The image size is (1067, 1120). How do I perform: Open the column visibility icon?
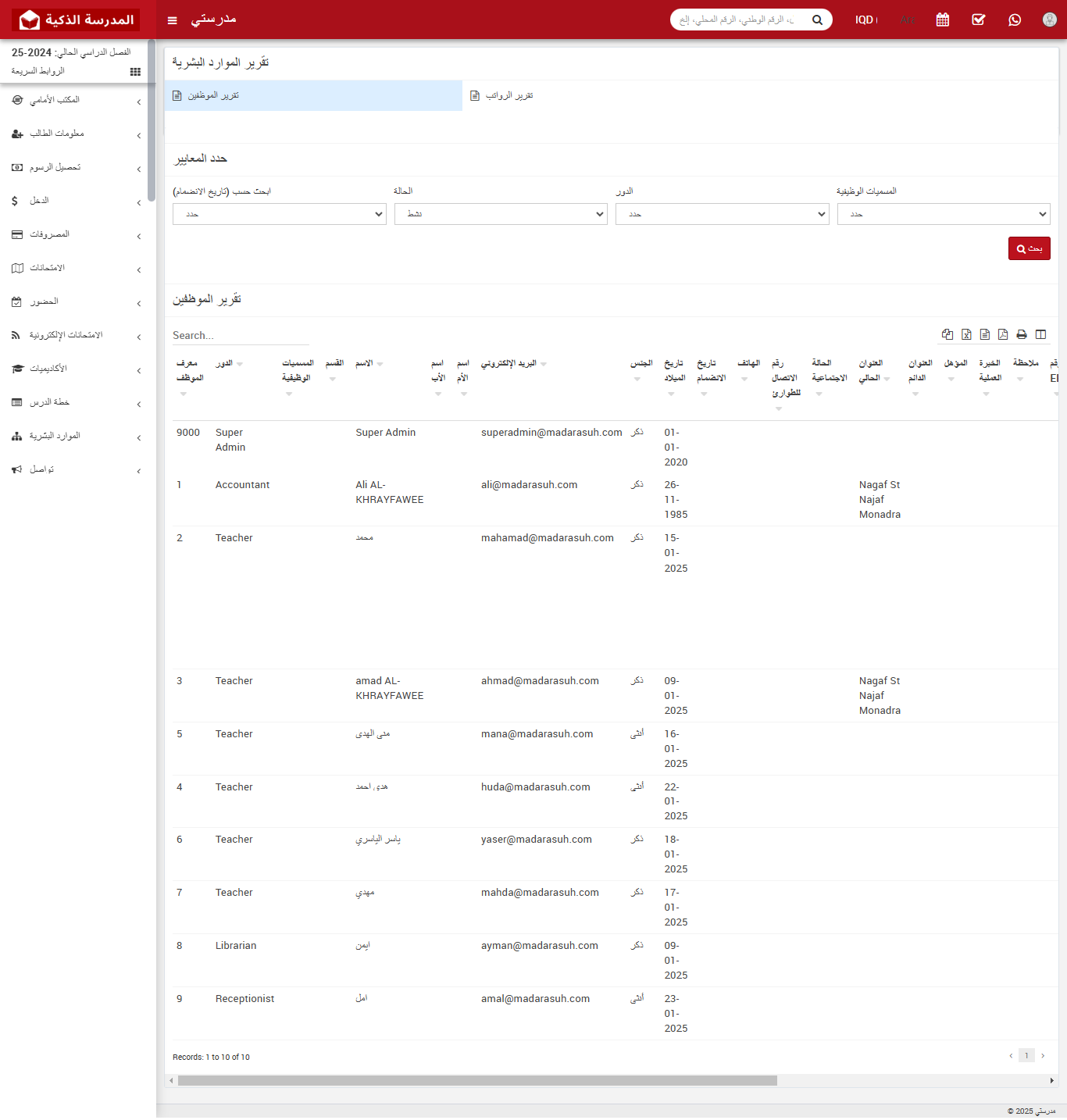(1040, 334)
